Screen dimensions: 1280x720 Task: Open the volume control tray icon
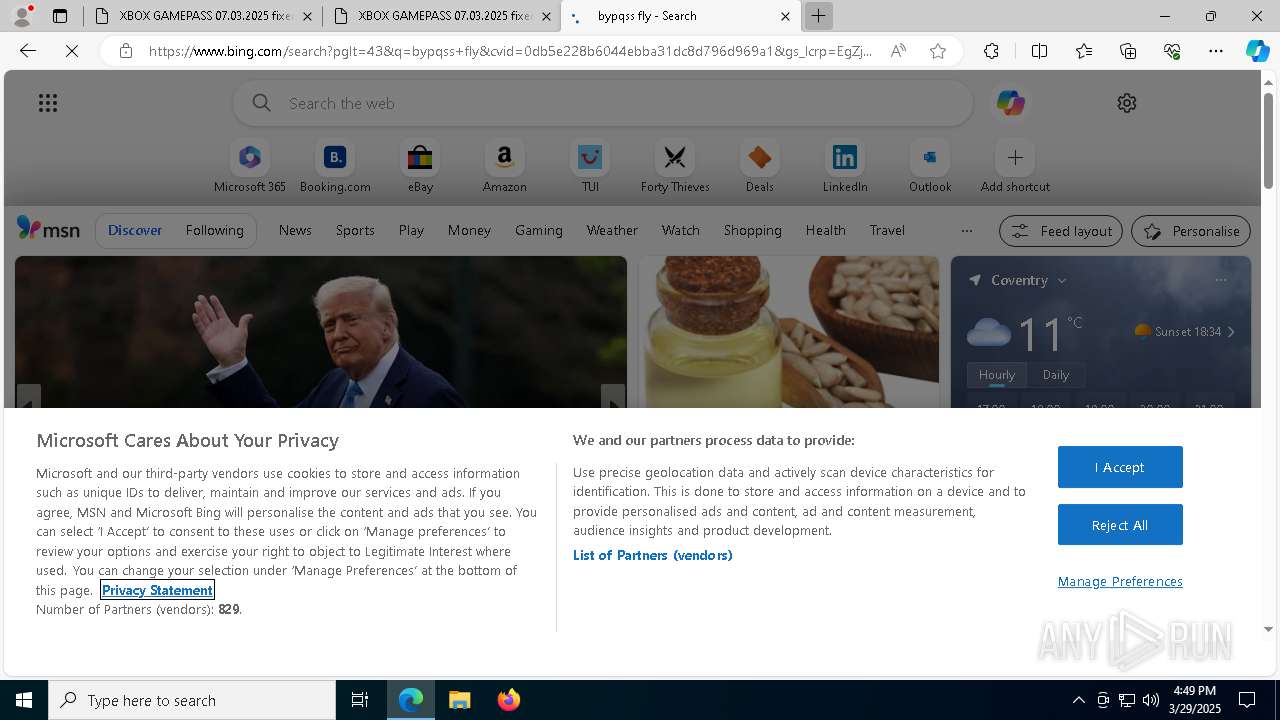click(1151, 700)
